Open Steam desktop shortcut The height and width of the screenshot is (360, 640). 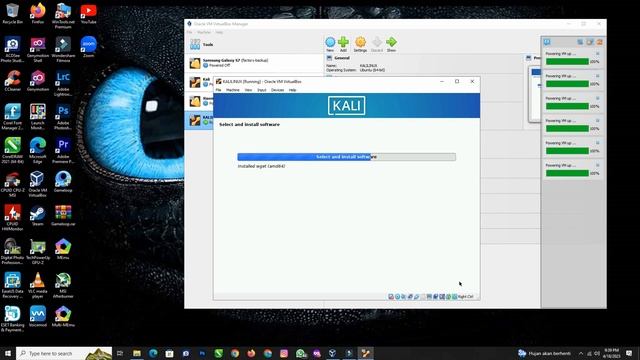coord(38,216)
